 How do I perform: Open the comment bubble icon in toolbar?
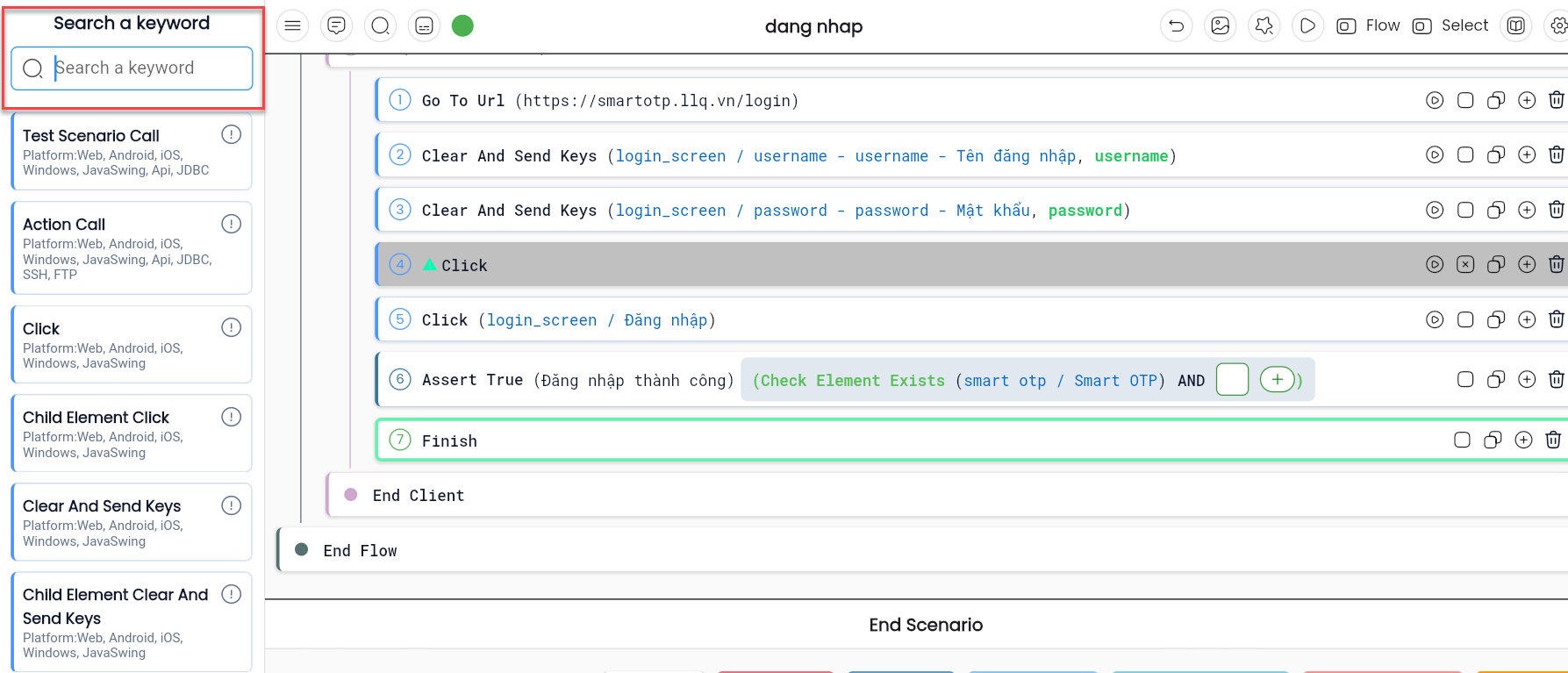[x=337, y=26]
